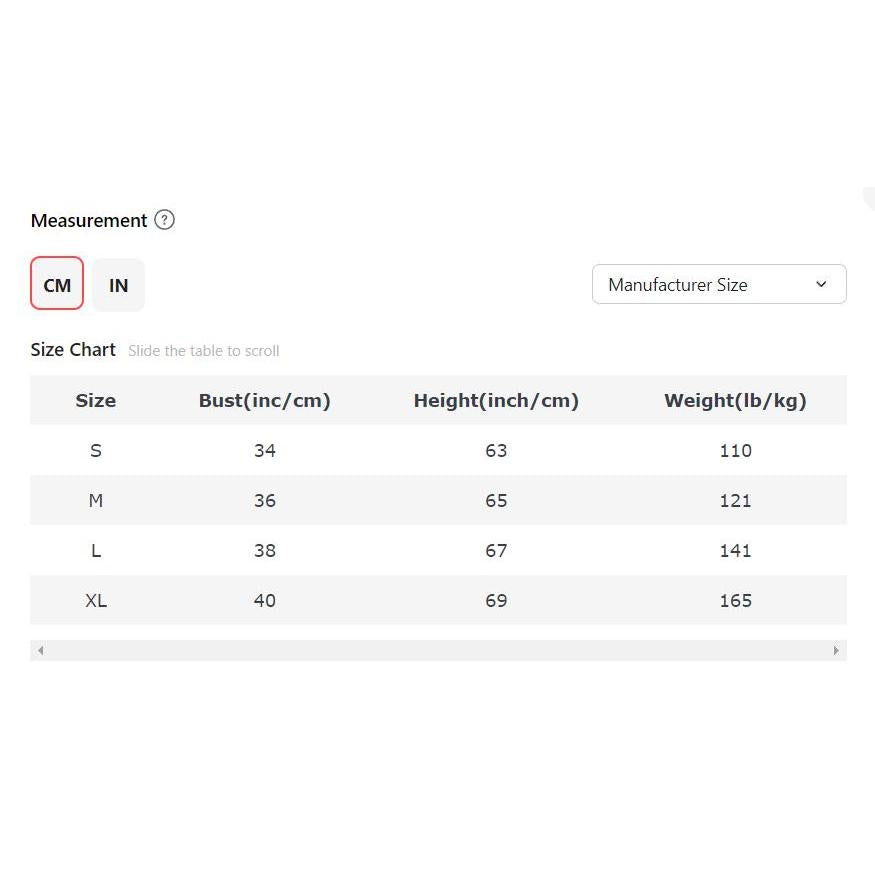875x875 pixels.
Task: Click the Size Chart heading
Action: pos(73,350)
